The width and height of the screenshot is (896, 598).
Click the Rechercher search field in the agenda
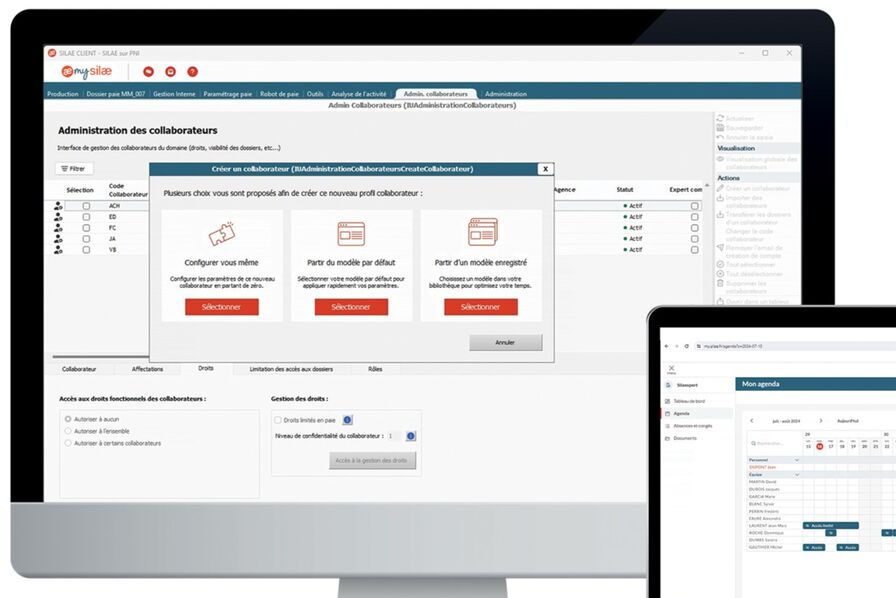point(773,444)
